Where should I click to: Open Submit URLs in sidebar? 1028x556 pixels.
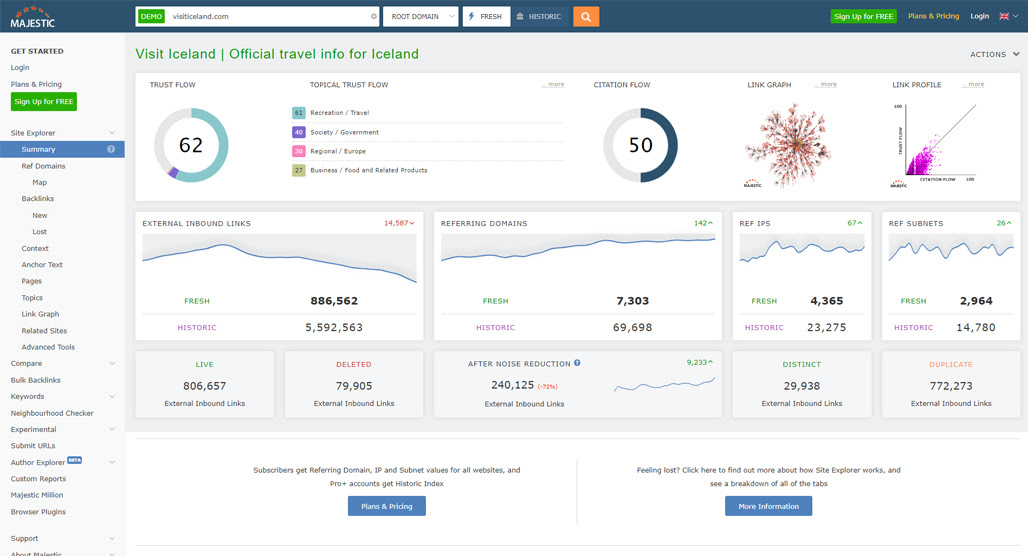(33, 446)
